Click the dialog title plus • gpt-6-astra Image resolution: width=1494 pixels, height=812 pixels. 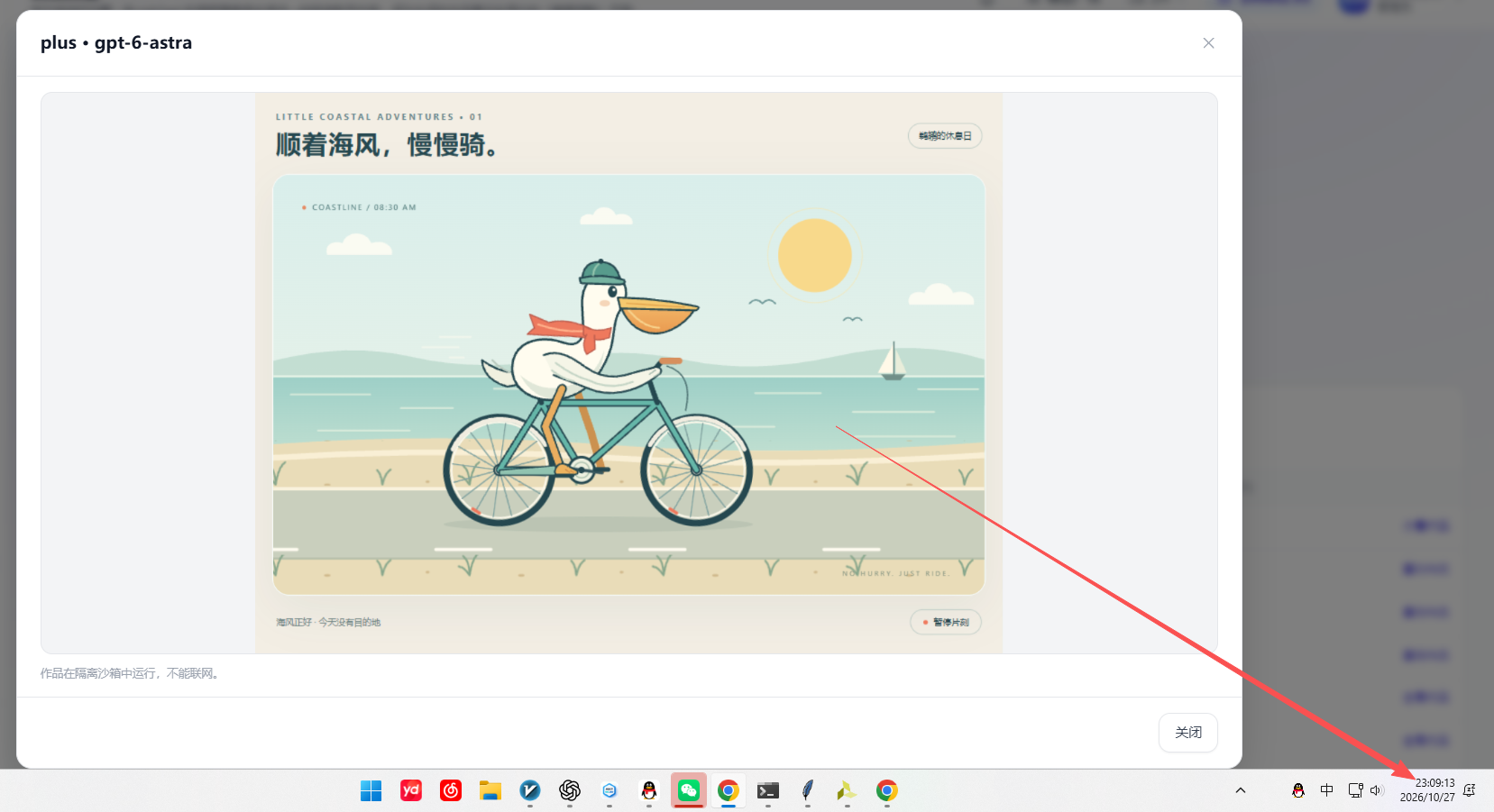coord(116,42)
